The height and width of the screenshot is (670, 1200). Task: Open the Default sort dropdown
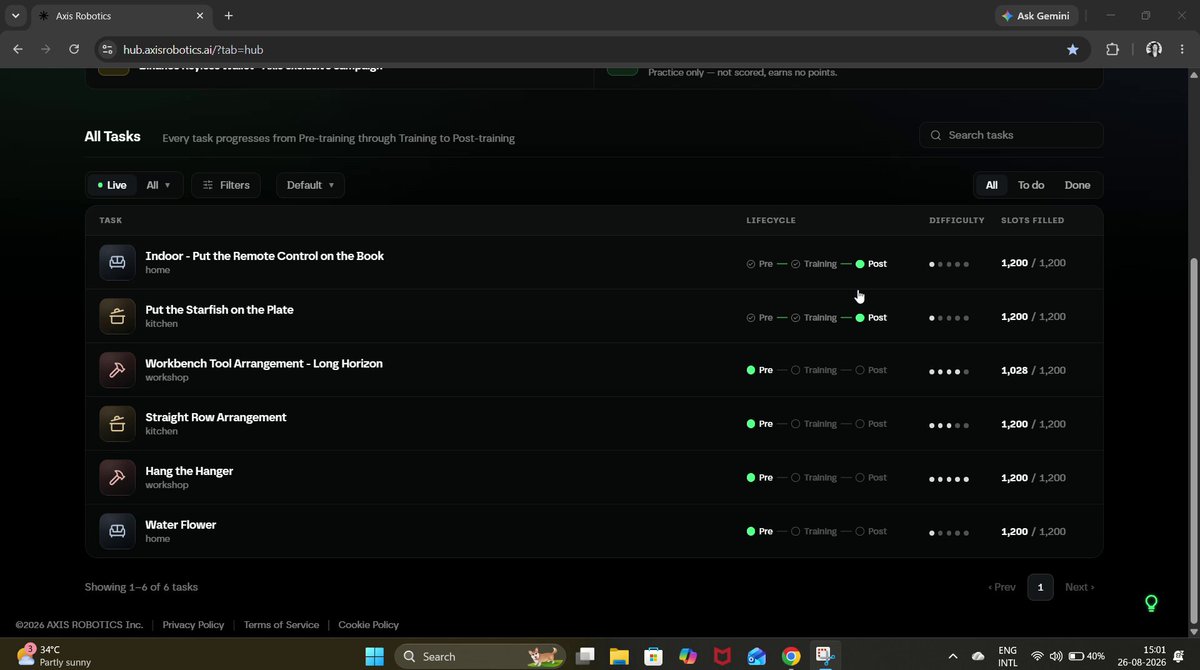click(x=310, y=185)
